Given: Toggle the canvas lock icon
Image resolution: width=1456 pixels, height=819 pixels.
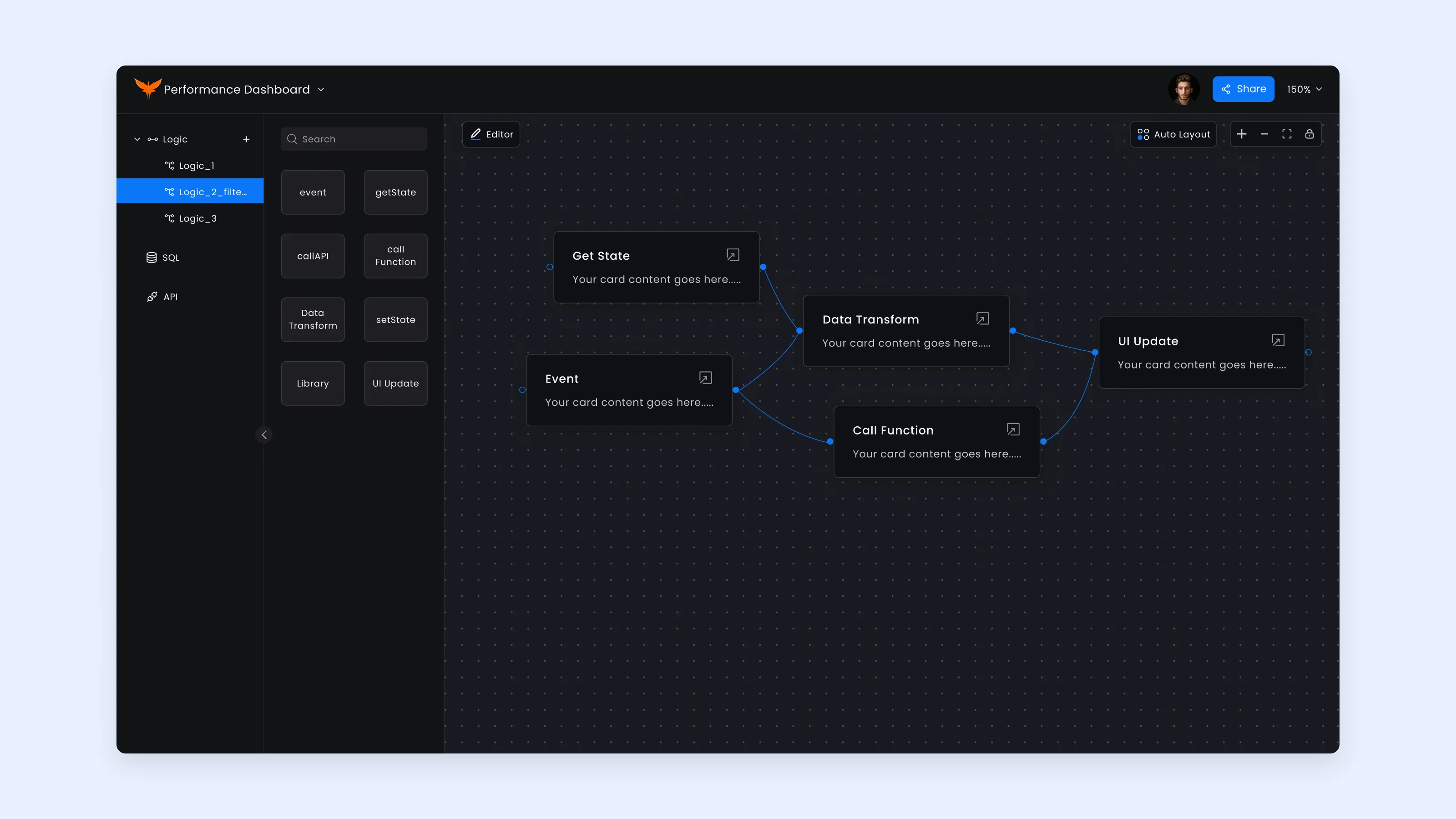Looking at the screenshot, I should coord(1309,134).
